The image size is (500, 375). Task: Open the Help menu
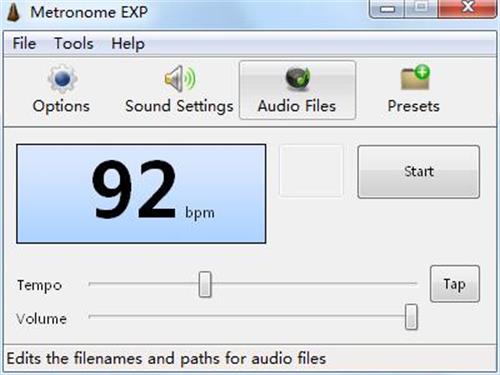click(128, 44)
